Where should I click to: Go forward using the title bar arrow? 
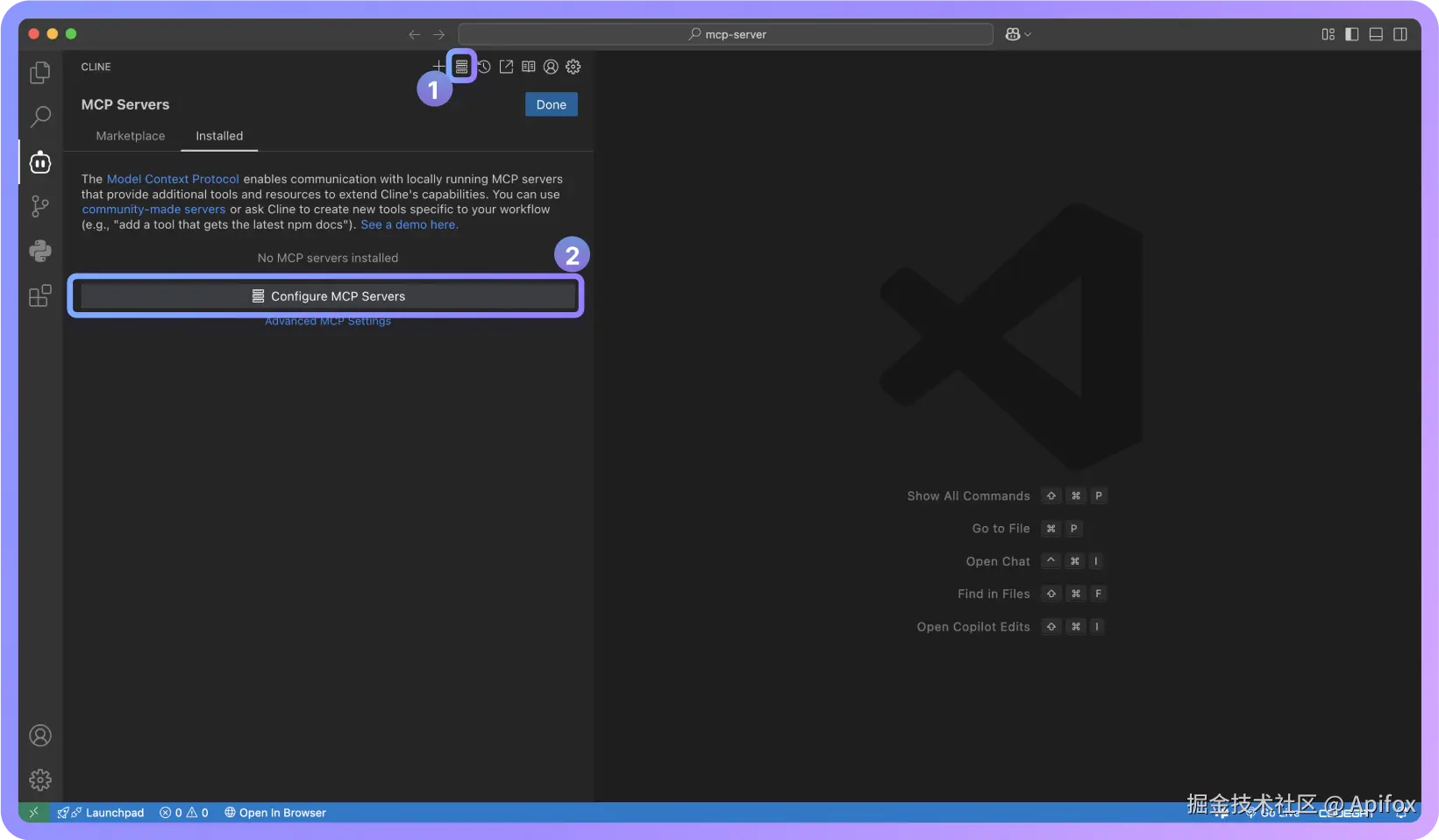(x=439, y=34)
